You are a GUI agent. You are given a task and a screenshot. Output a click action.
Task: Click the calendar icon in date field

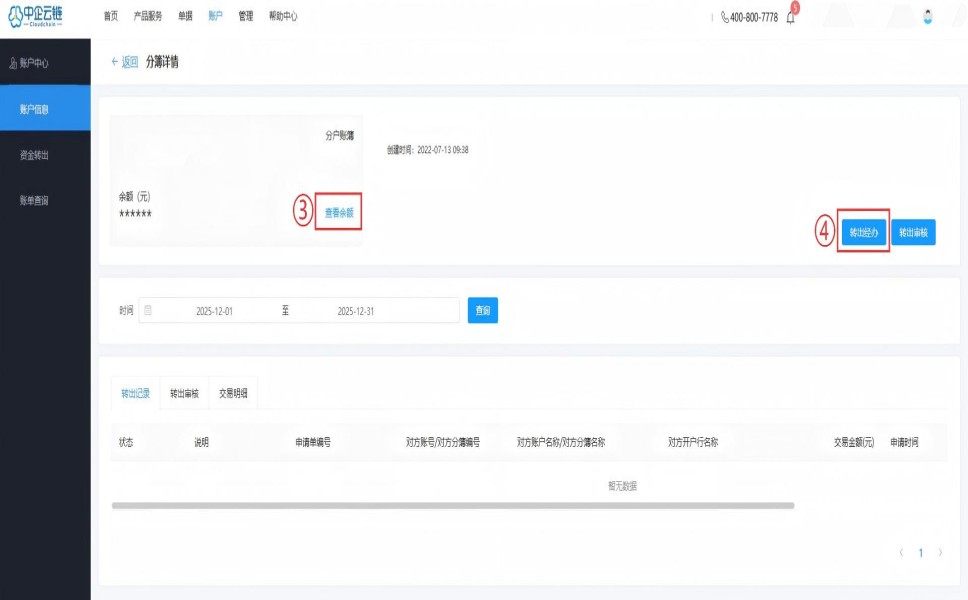[148, 311]
